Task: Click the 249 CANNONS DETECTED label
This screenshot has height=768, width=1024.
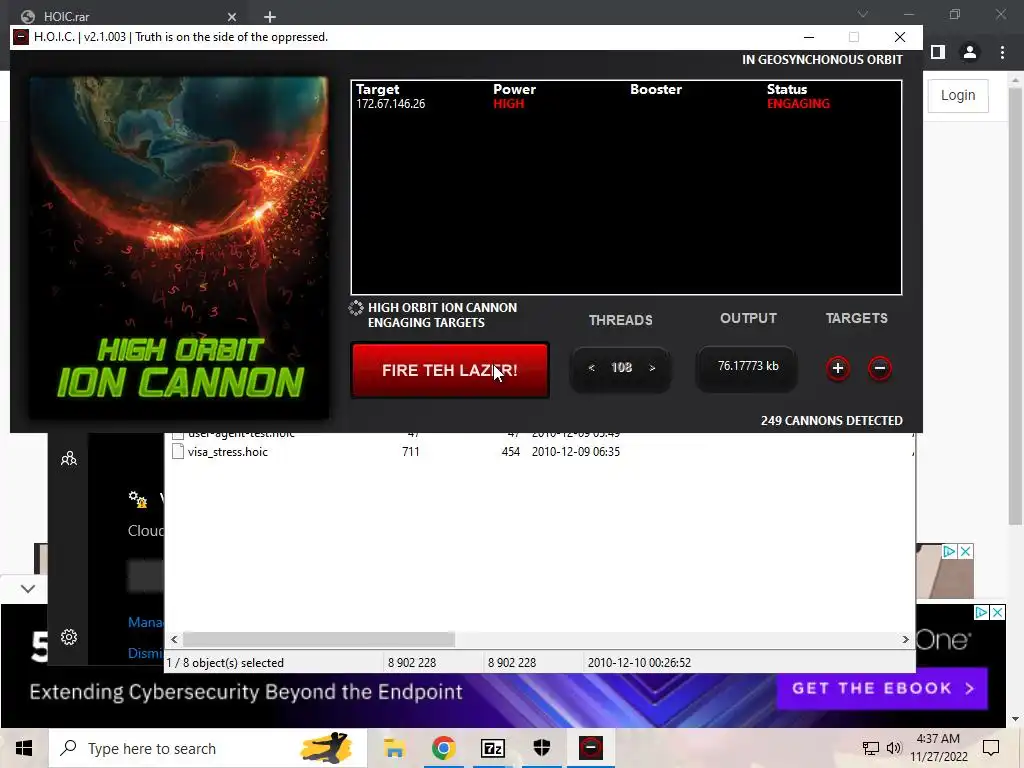Action: [831, 421]
